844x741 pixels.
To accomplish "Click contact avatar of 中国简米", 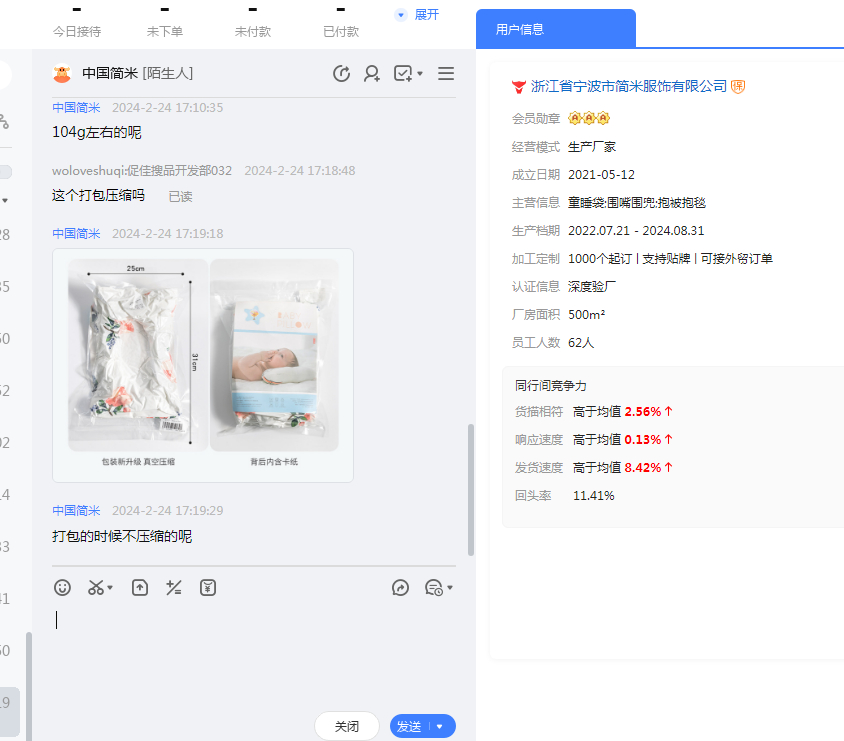I will (x=62, y=73).
